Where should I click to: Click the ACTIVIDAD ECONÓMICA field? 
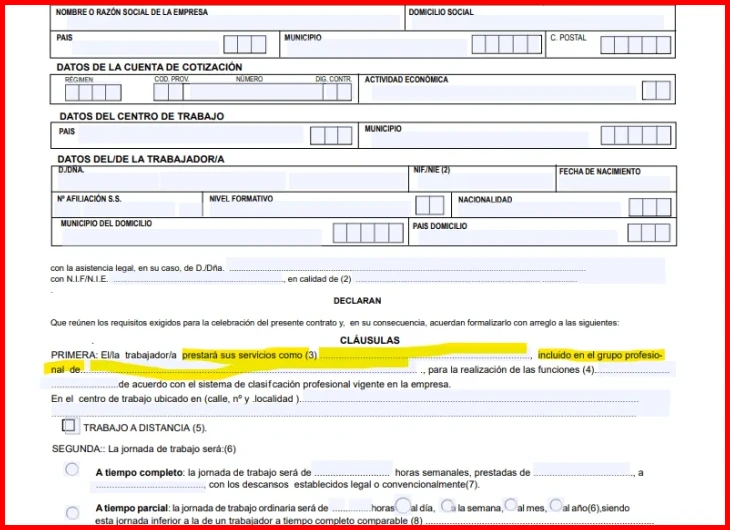pos(504,93)
